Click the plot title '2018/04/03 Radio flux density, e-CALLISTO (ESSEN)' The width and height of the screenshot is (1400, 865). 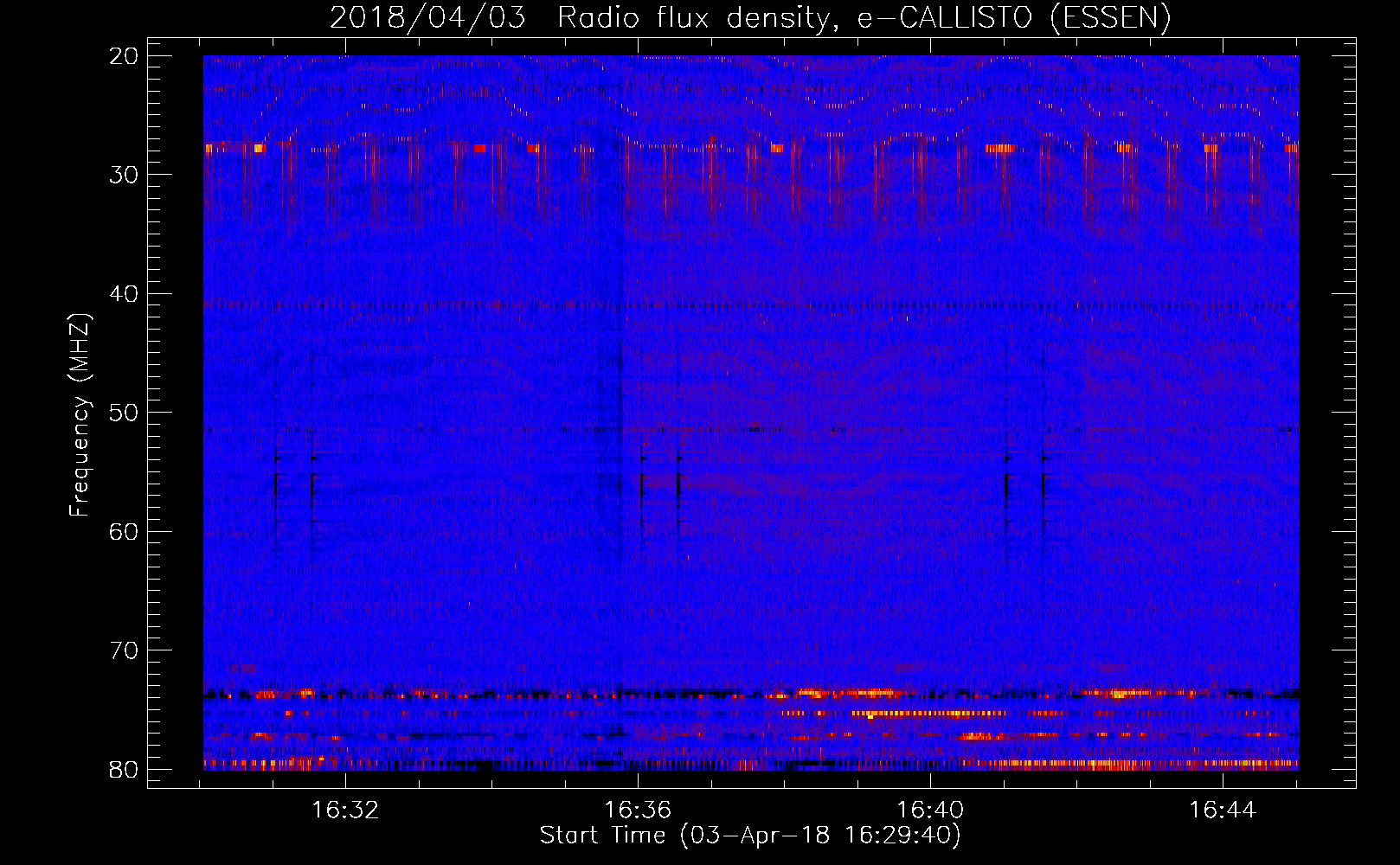point(750,18)
